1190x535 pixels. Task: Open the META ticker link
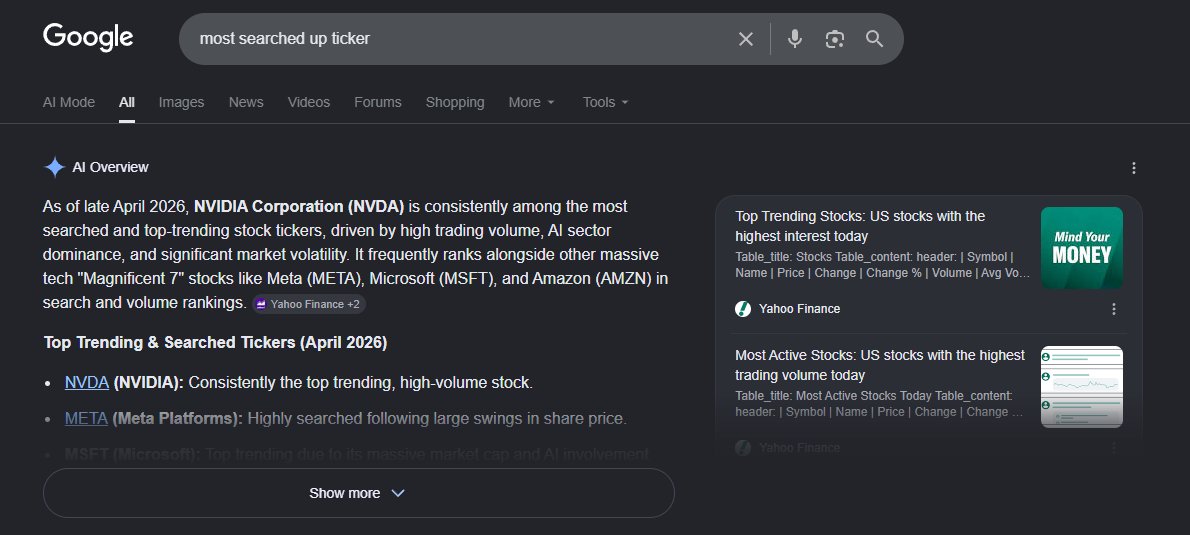click(x=87, y=418)
